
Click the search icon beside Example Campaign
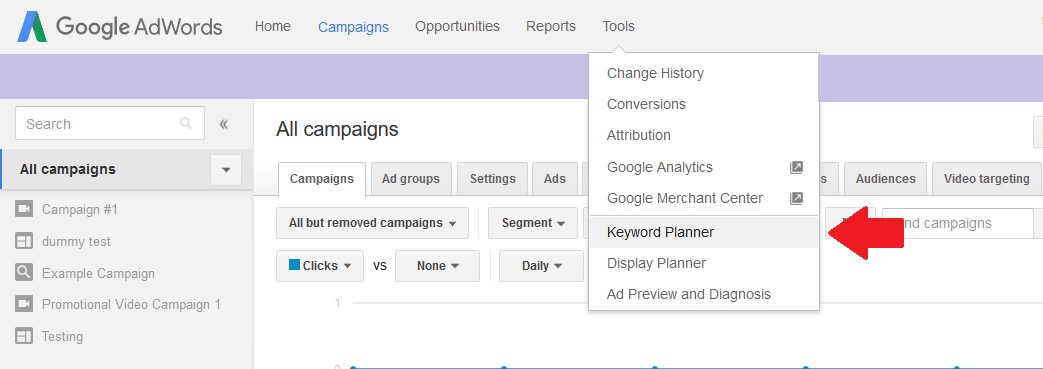click(24, 273)
